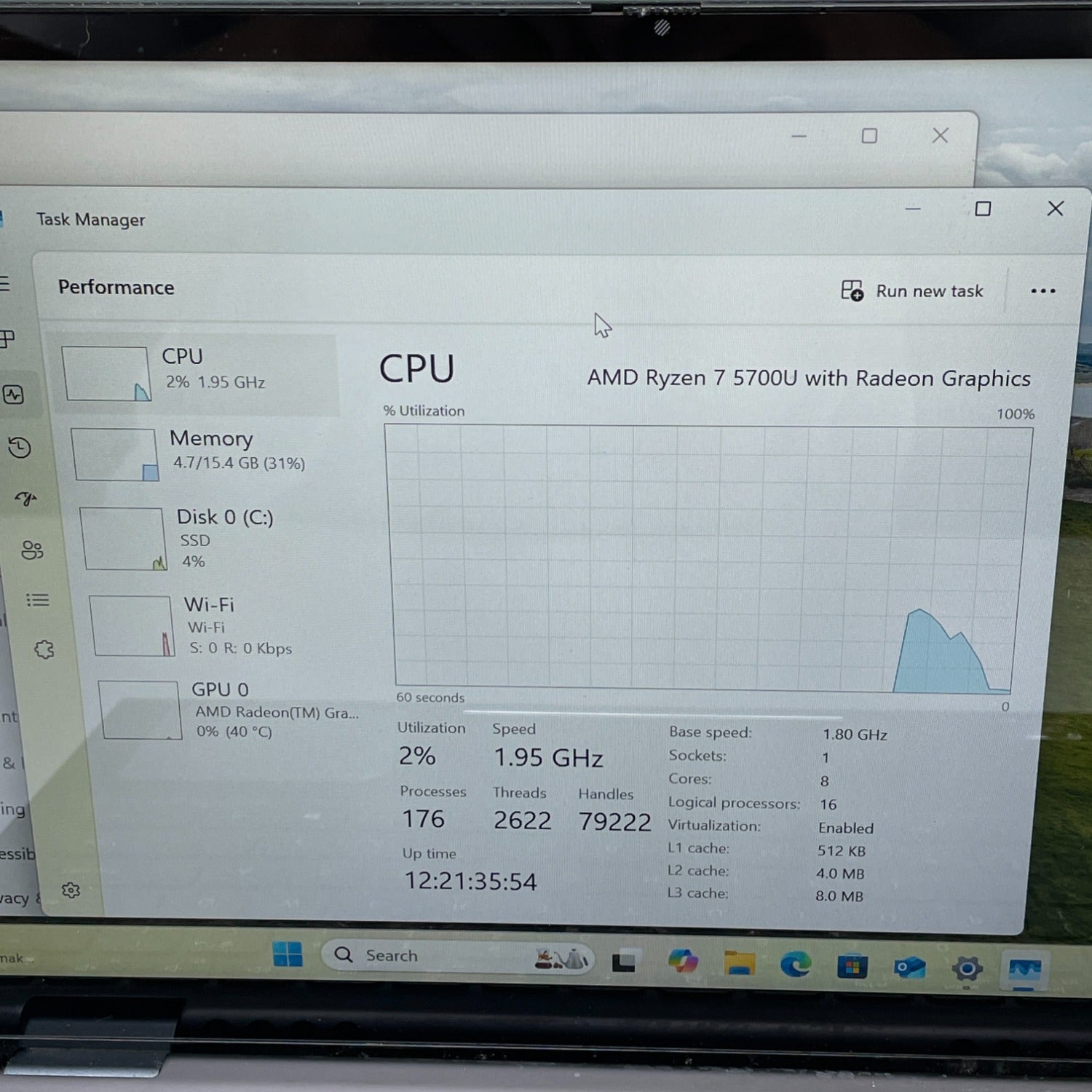Click the taskbar Search box
Viewport: 1092px width, 1092px height.
[437, 956]
